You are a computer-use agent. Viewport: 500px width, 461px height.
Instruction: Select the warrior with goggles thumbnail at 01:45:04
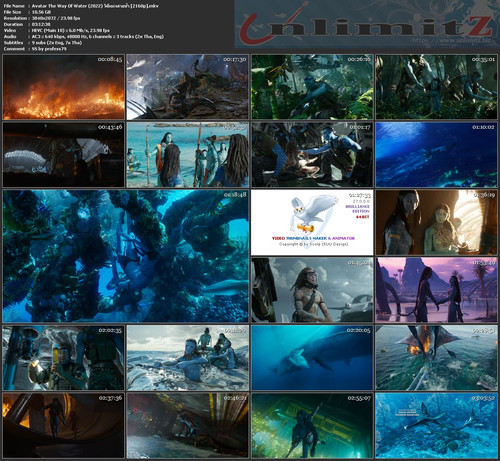[x=312, y=290]
